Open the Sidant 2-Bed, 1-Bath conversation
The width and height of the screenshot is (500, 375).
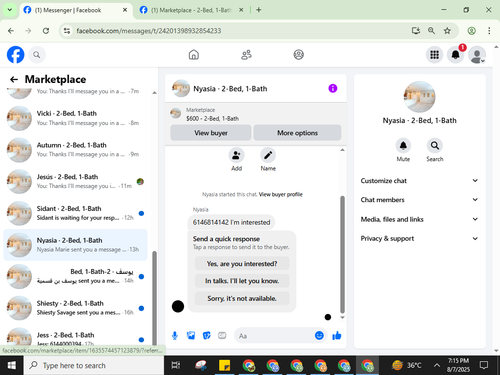click(75, 213)
